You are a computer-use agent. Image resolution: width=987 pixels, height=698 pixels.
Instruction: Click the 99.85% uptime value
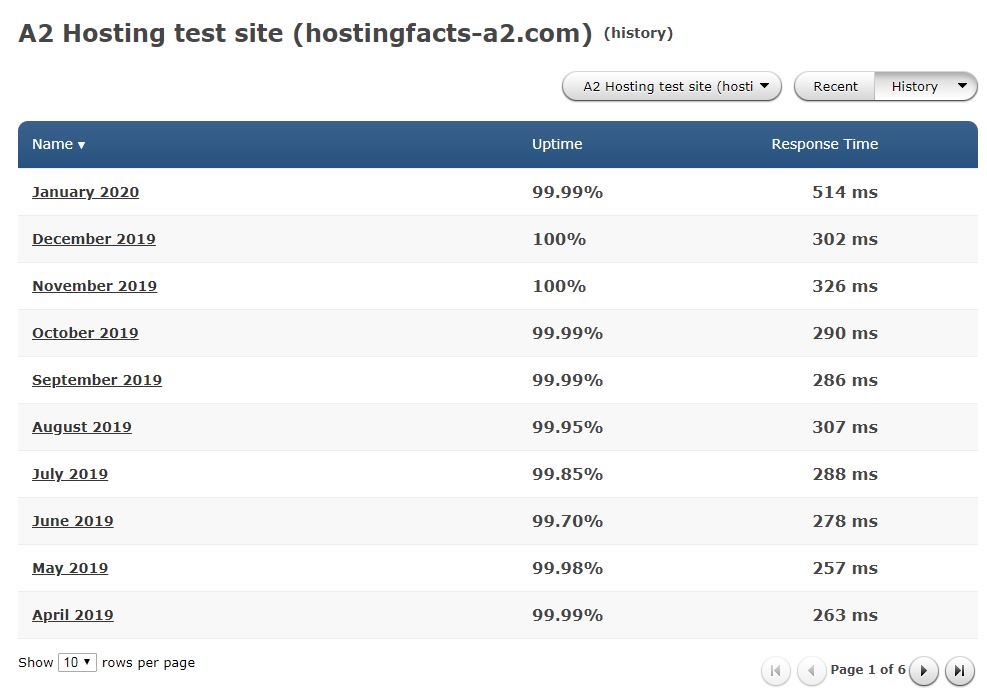[567, 474]
